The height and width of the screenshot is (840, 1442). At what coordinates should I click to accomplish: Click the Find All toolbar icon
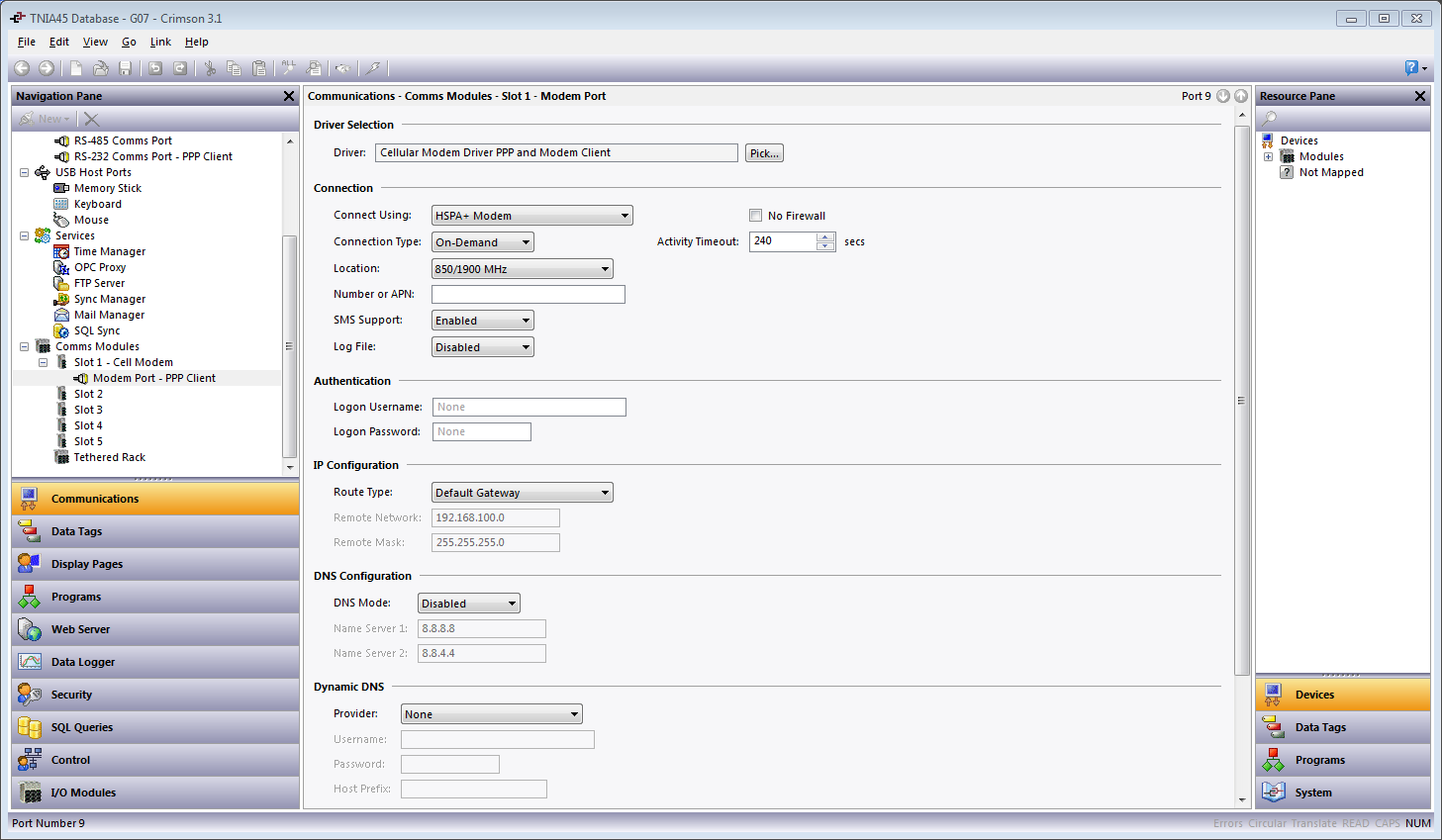[x=289, y=68]
